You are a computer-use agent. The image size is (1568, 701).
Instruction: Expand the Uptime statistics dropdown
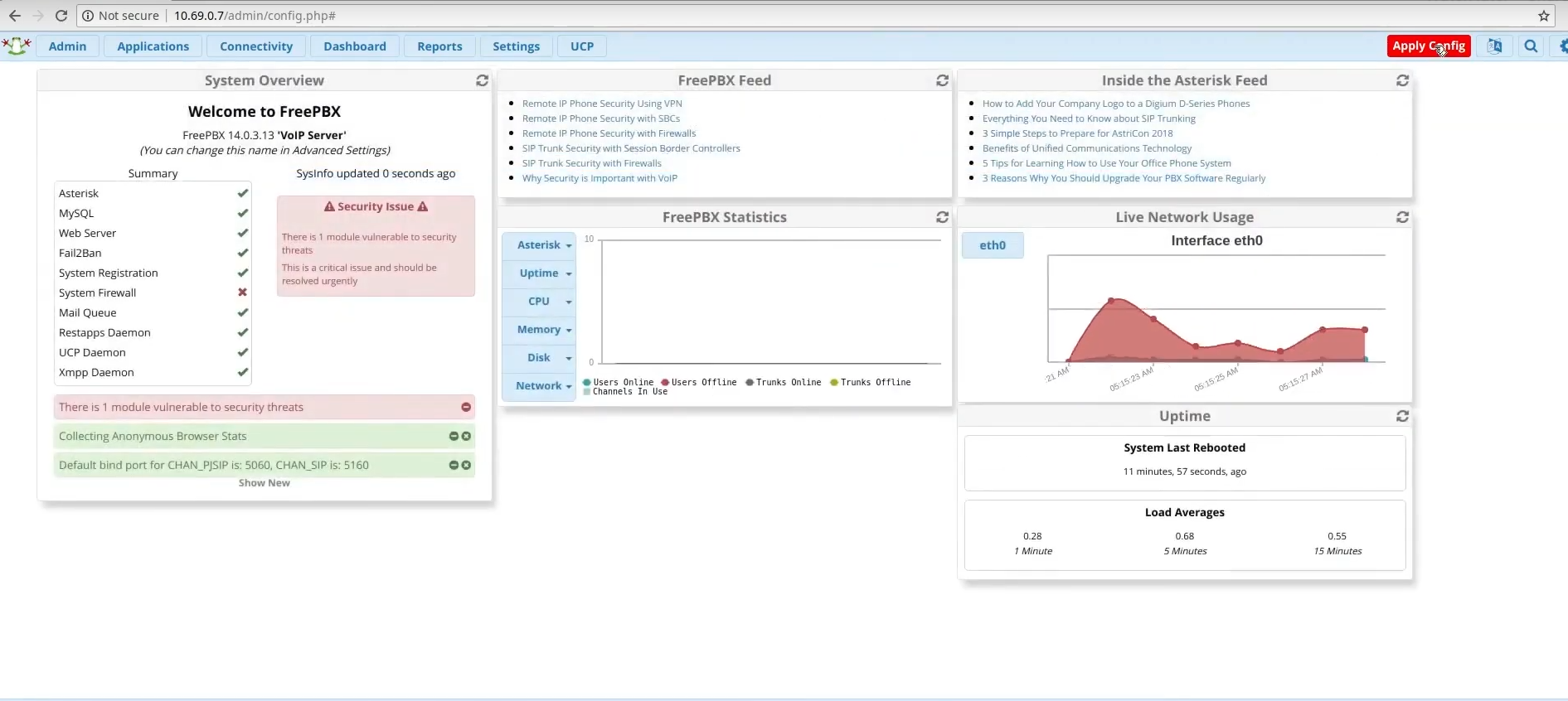point(539,273)
